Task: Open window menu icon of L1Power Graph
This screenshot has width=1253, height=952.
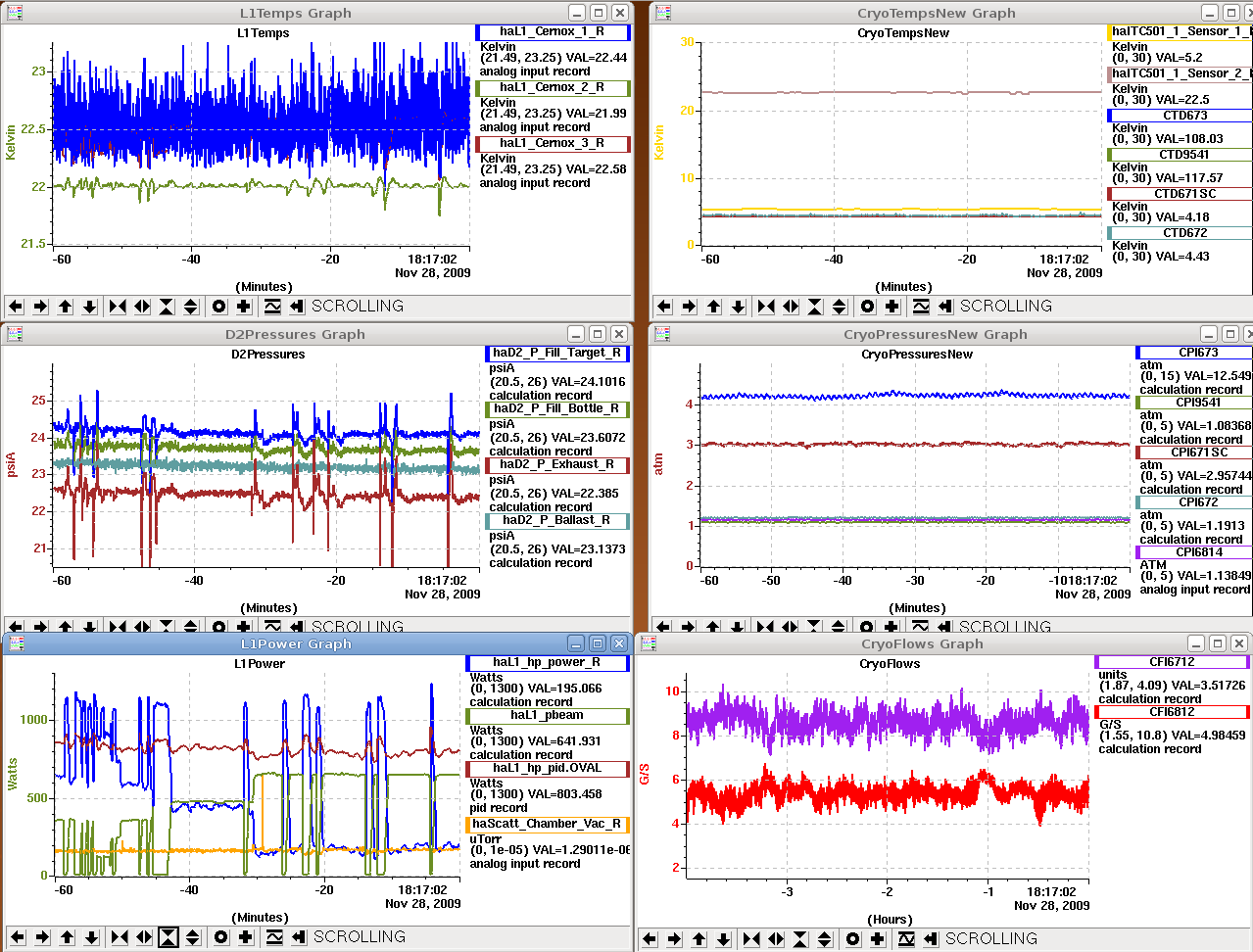Action: pyautogui.click(x=17, y=643)
